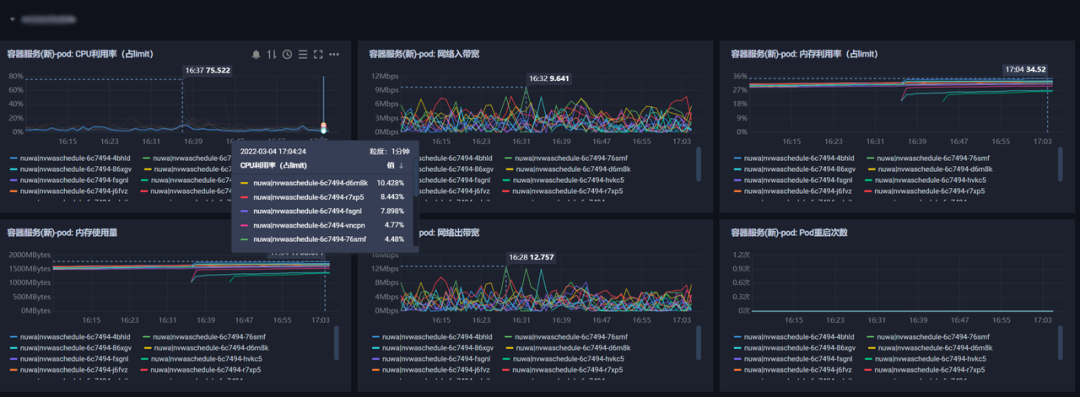Collapse the dashboard group with top-left arrow
Viewport: 1080px width, 397px height.
coord(12,19)
